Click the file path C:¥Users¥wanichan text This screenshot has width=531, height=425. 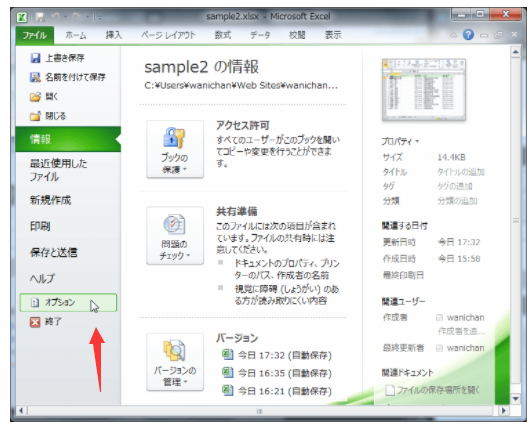coord(241,85)
